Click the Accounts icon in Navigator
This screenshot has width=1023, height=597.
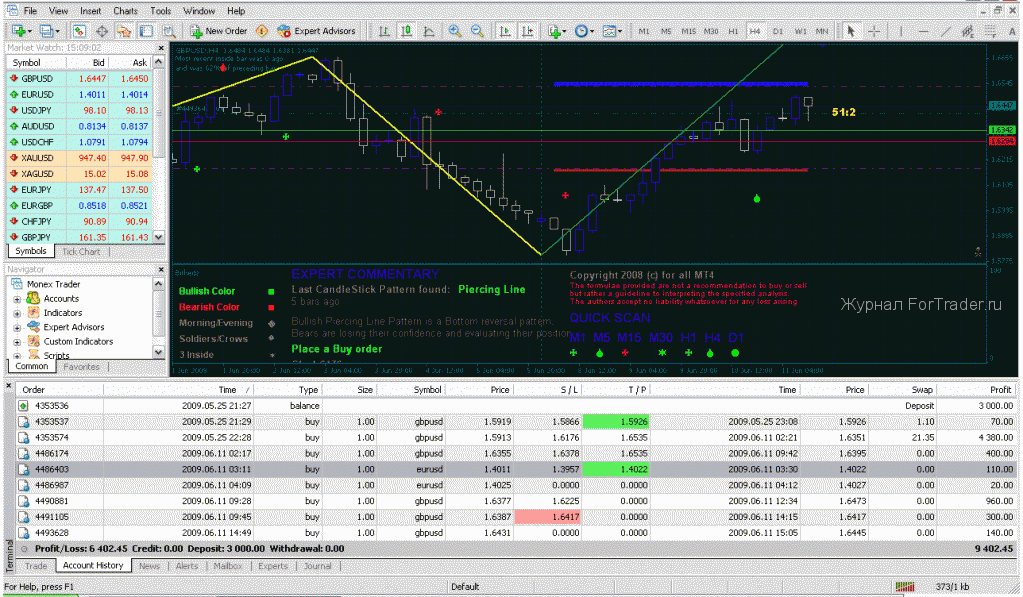(34, 298)
